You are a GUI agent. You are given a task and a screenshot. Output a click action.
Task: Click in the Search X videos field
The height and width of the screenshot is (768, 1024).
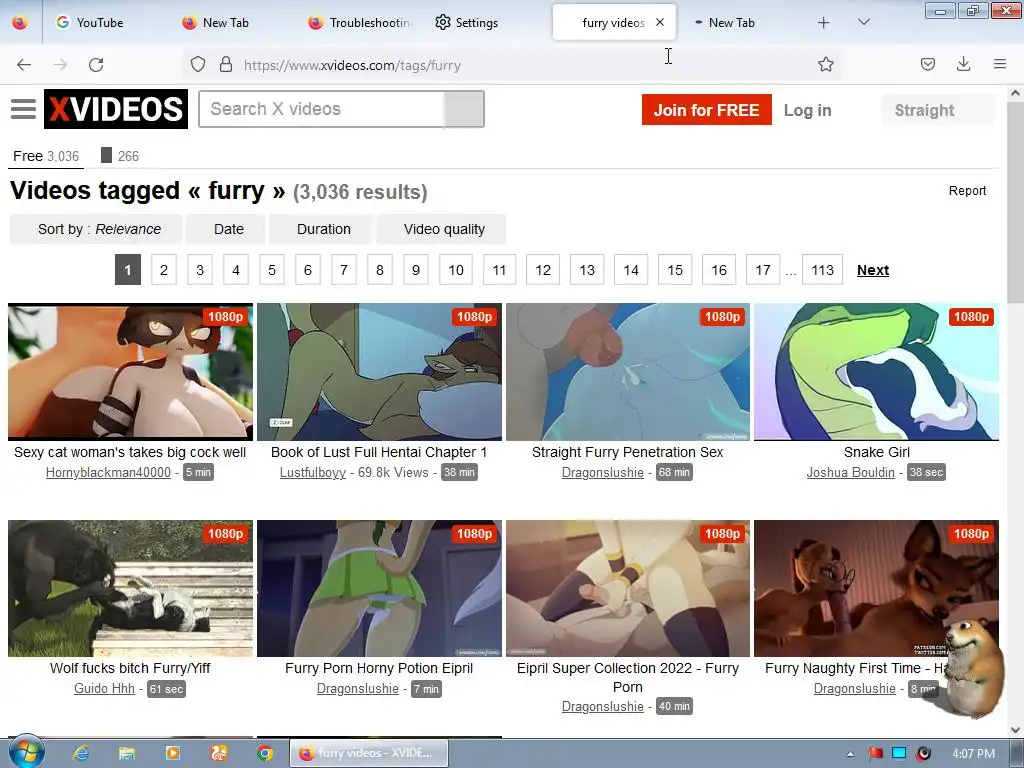321,109
